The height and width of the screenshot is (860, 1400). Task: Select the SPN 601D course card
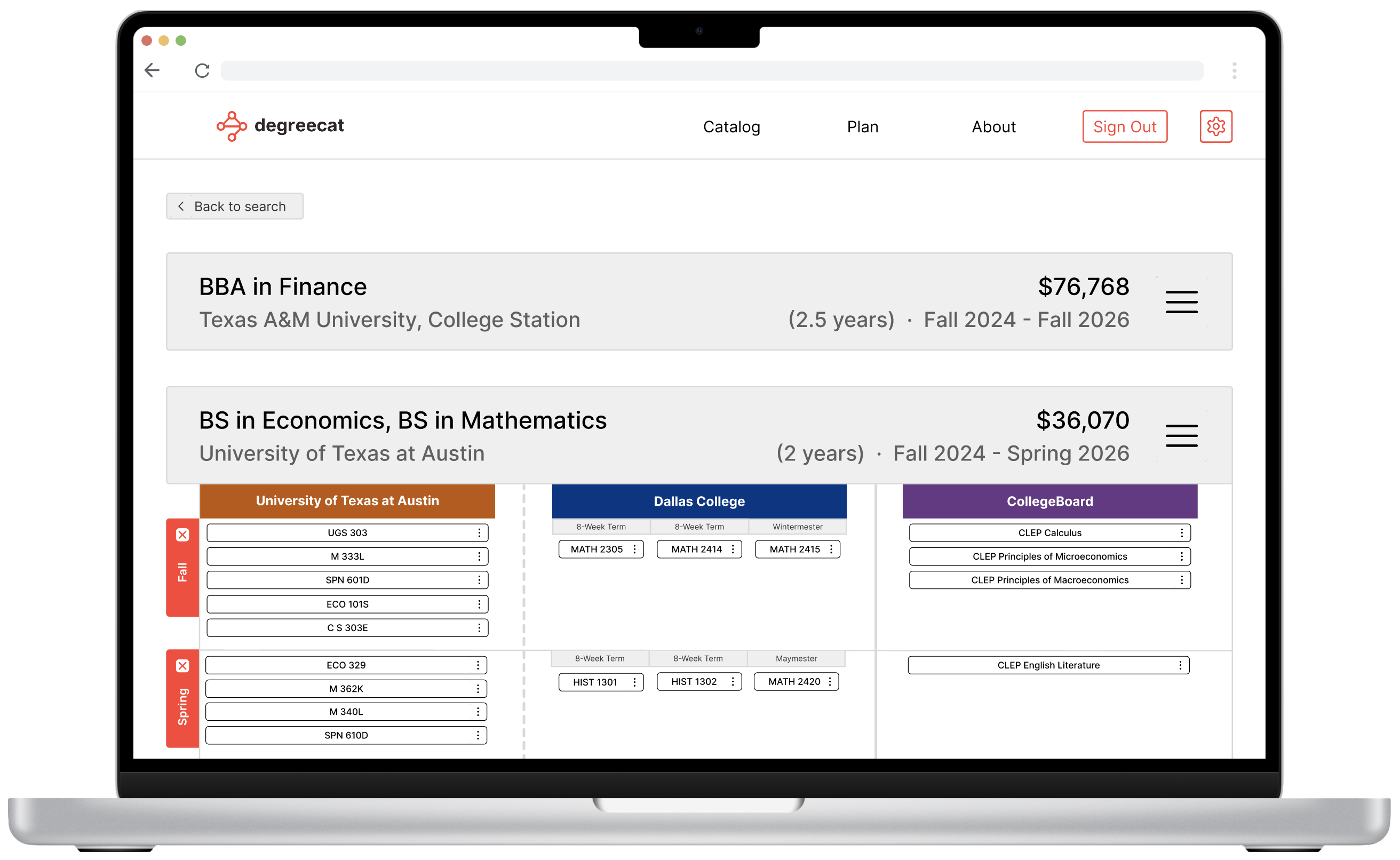pyautogui.click(x=347, y=579)
